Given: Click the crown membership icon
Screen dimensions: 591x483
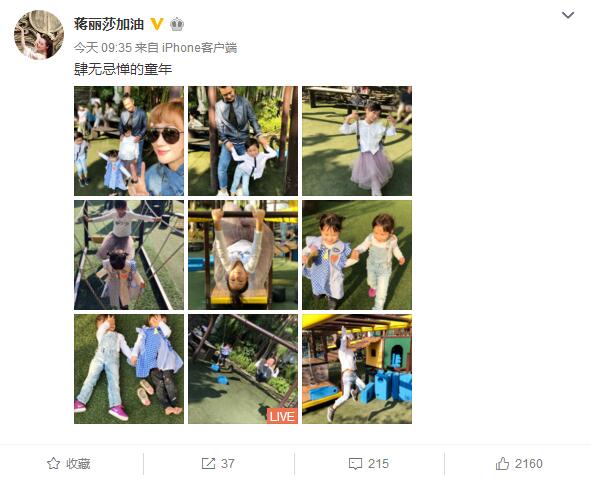Looking at the screenshot, I should tap(177, 24).
